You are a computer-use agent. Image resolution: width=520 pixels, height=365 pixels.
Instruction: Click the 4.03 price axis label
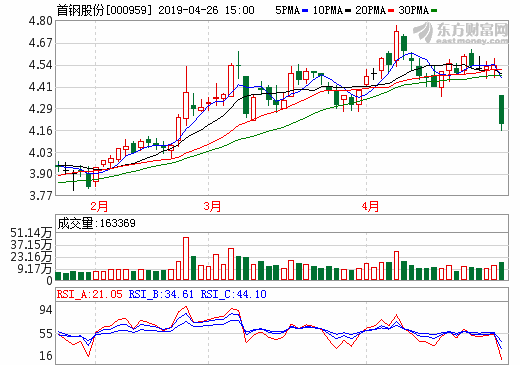click(x=40, y=153)
